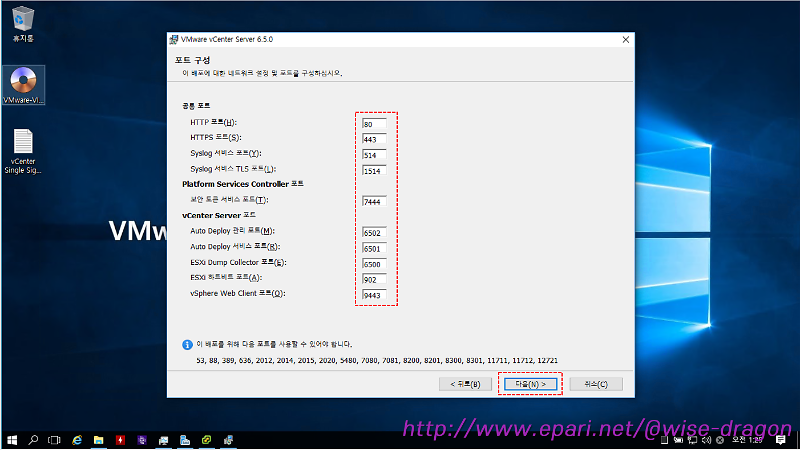The image size is (800, 450).
Task: Click the blue info icon in dialog
Action: tap(187, 345)
